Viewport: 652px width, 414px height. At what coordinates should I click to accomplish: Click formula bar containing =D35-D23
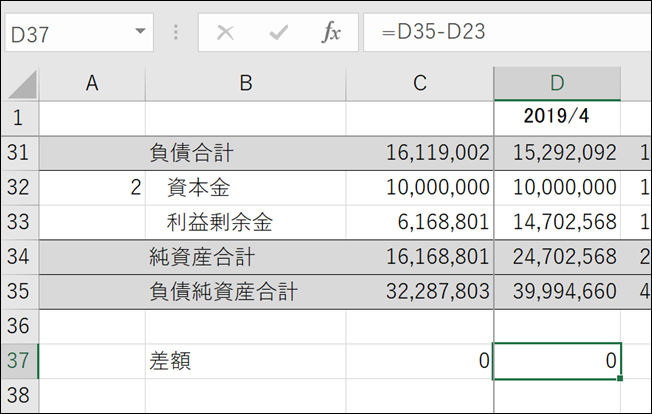pos(507,32)
